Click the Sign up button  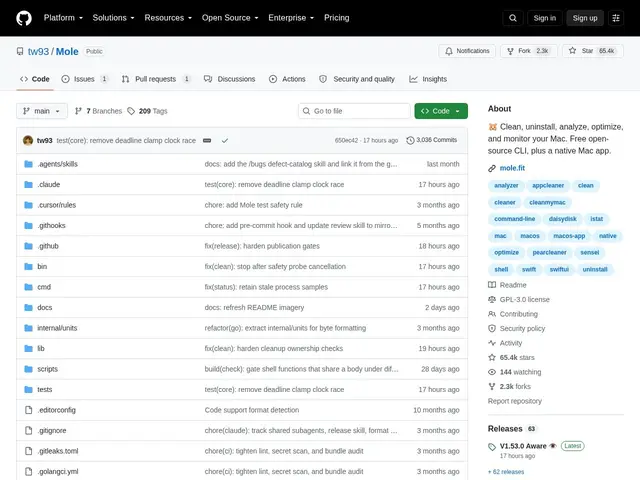tap(585, 18)
